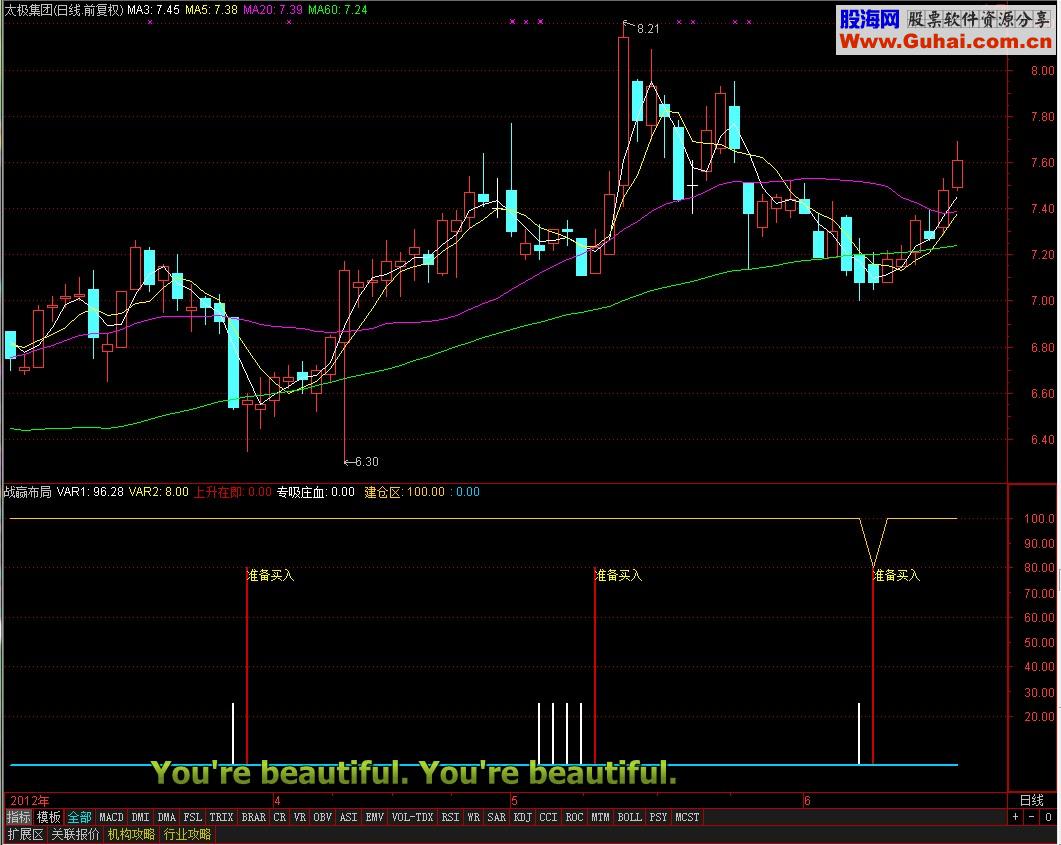The image size is (1061, 845).
Task: Choose the FSL indicator
Action: coord(193,817)
